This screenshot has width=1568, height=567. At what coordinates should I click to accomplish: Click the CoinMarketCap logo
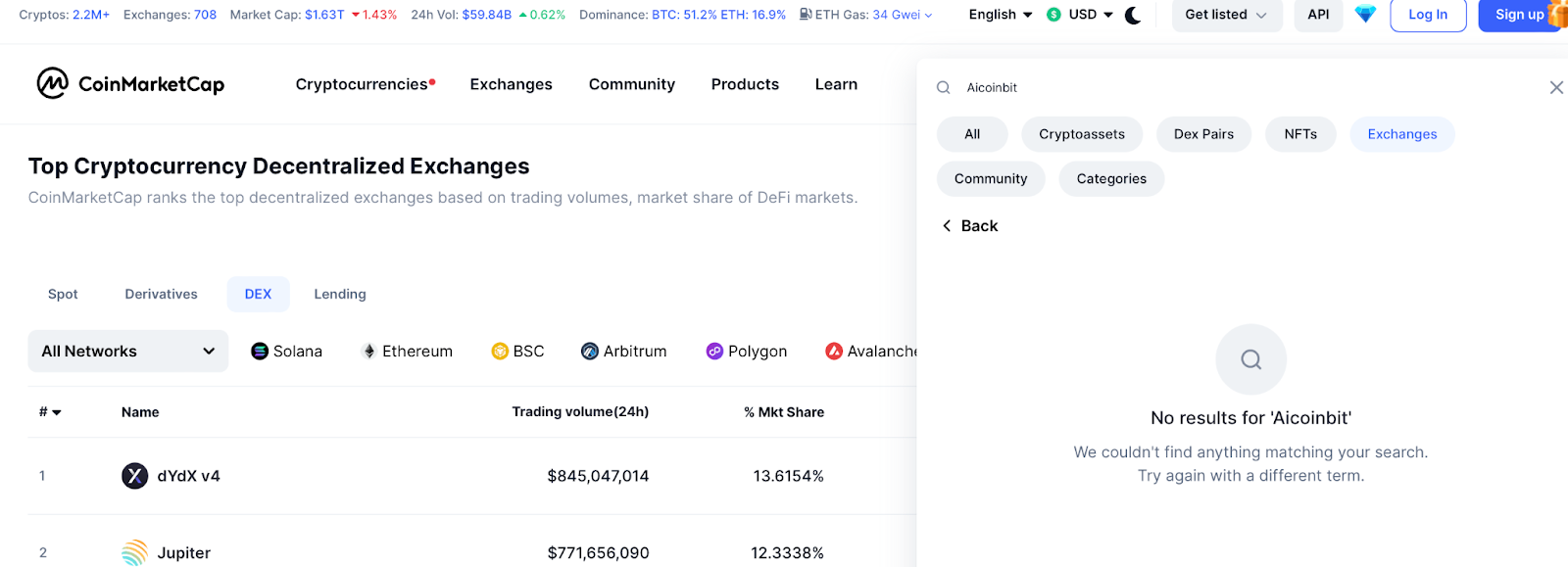(x=130, y=84)
